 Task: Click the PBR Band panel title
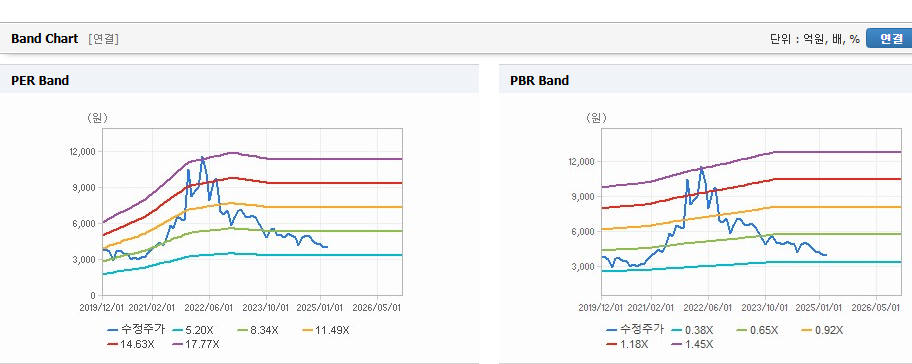(x=539, y=81)
